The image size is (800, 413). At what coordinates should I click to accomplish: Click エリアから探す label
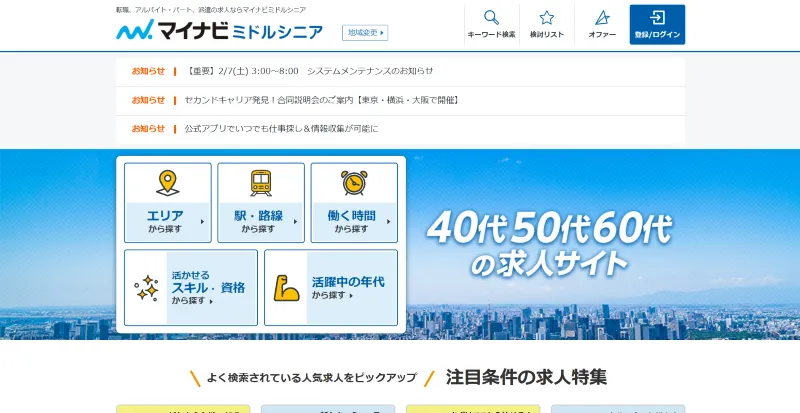click(x=165, y=222)
